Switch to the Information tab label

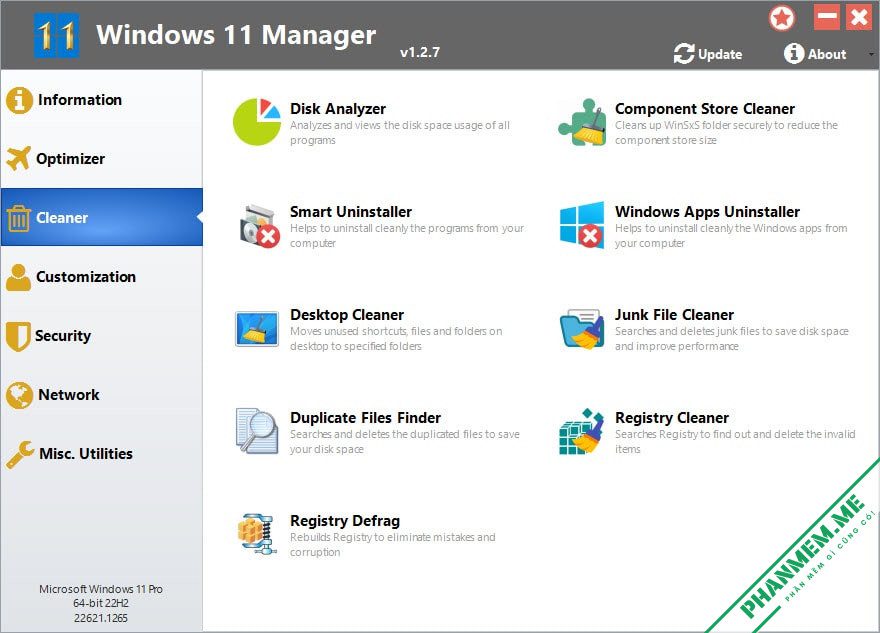pos(80,100)
